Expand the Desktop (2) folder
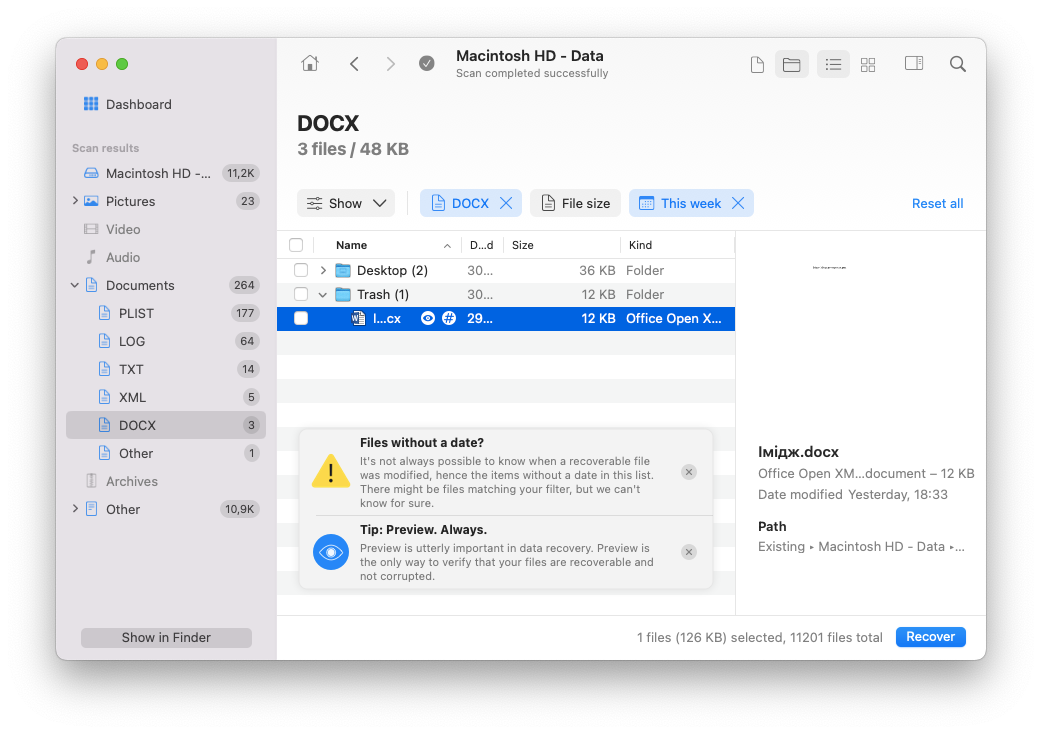Viewport: 1042px width, 734px height. coord(323,270)
